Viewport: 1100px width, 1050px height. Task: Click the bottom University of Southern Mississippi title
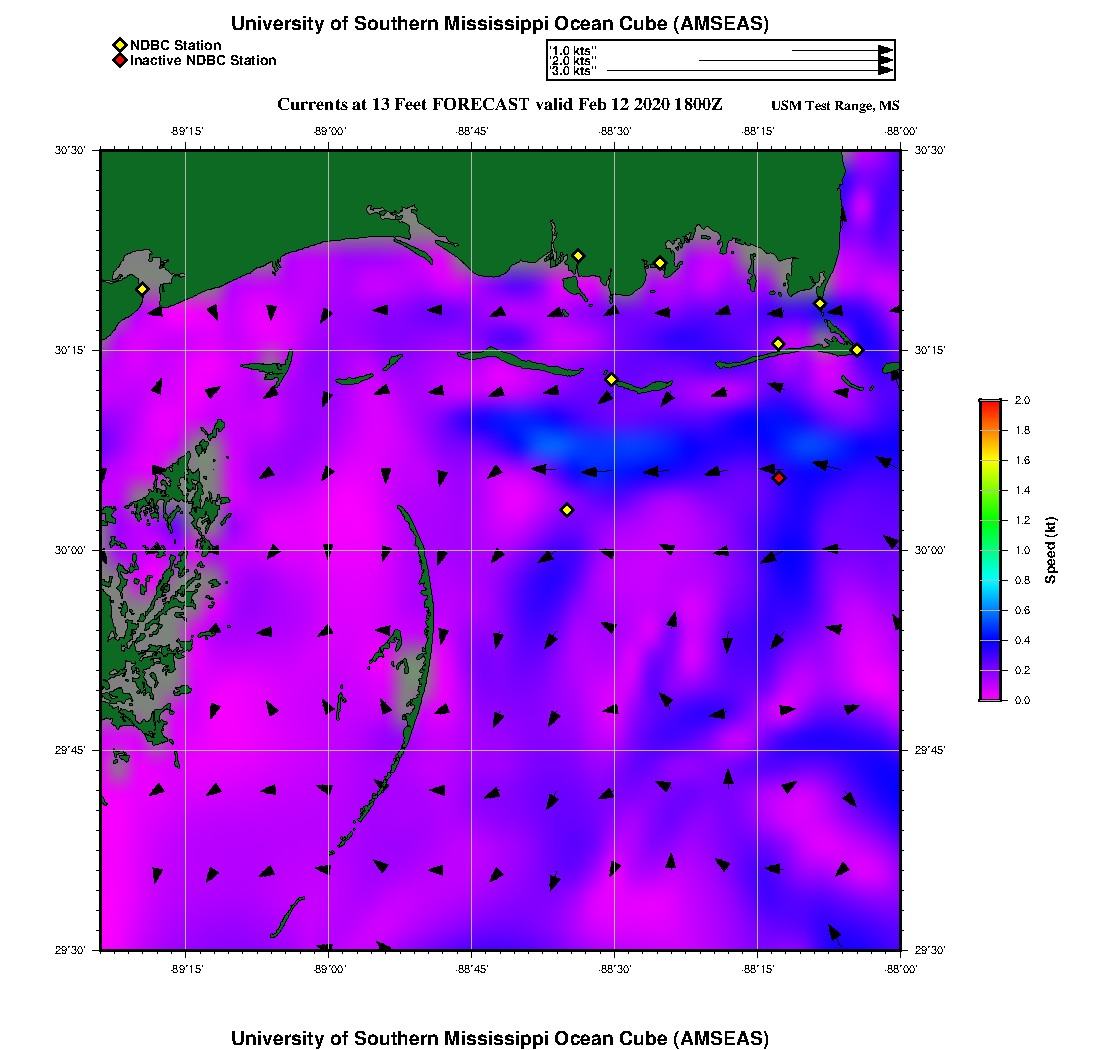(x=500, y=1037)
